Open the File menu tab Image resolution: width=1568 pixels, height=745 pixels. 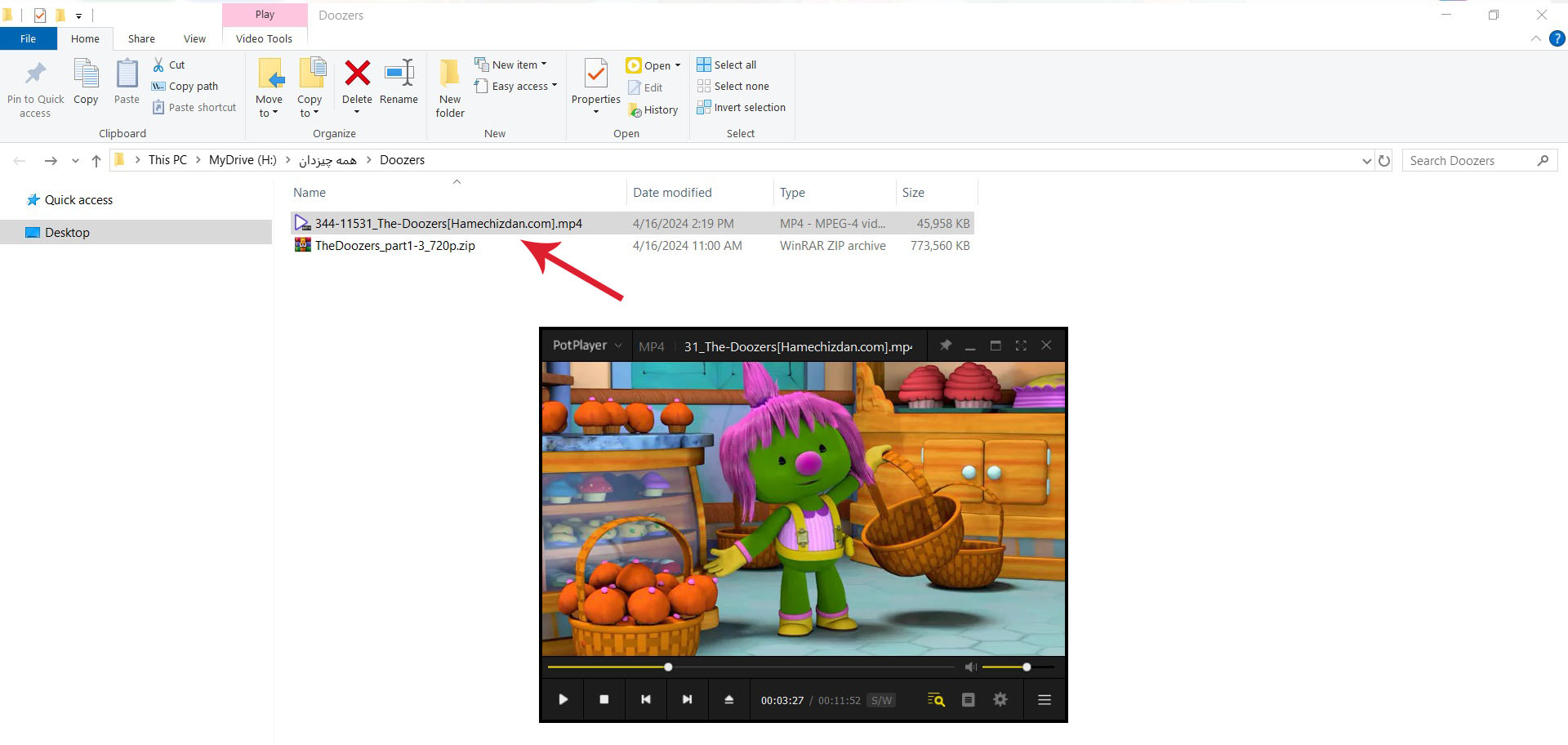click(28, 38)
